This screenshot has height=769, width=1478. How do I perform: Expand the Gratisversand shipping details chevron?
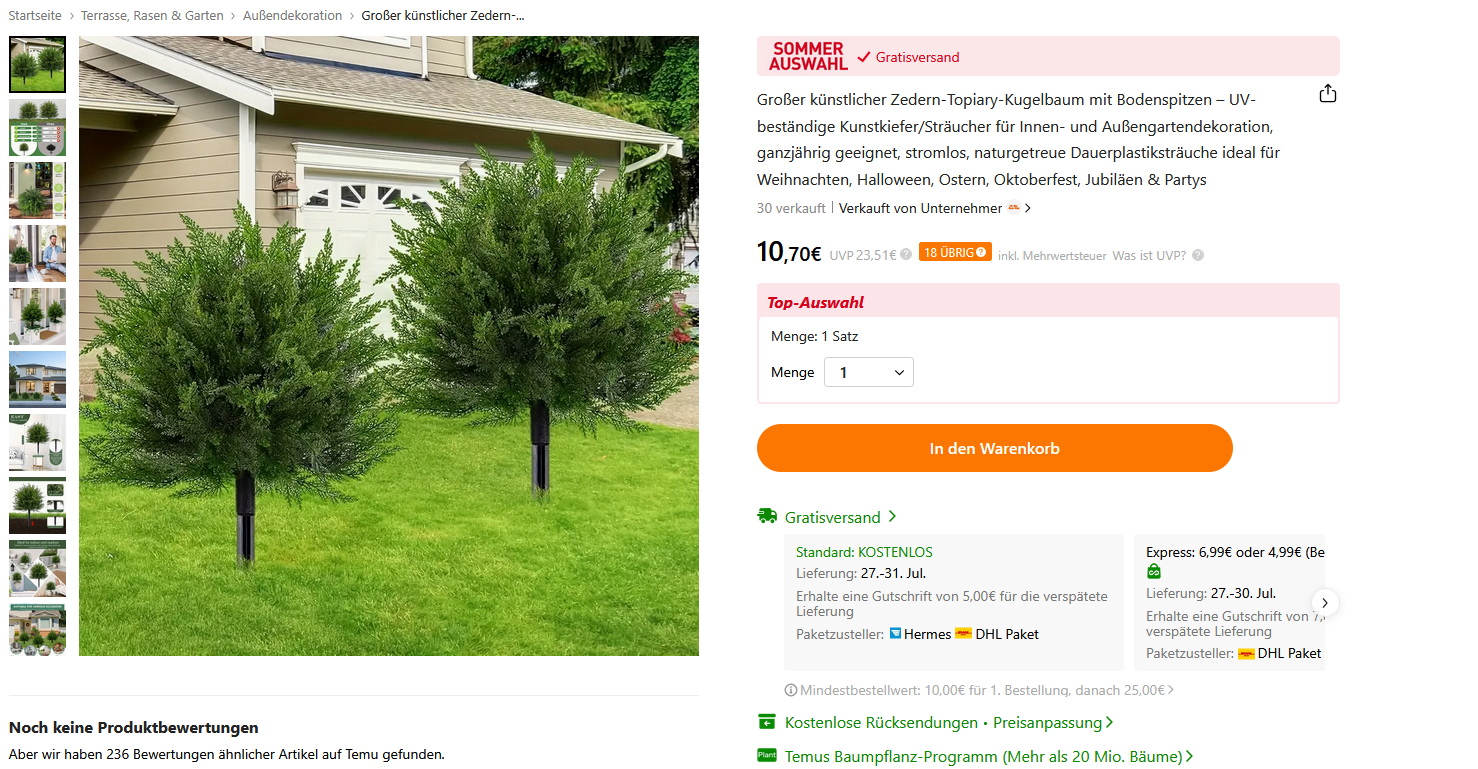tap(892, 516)
